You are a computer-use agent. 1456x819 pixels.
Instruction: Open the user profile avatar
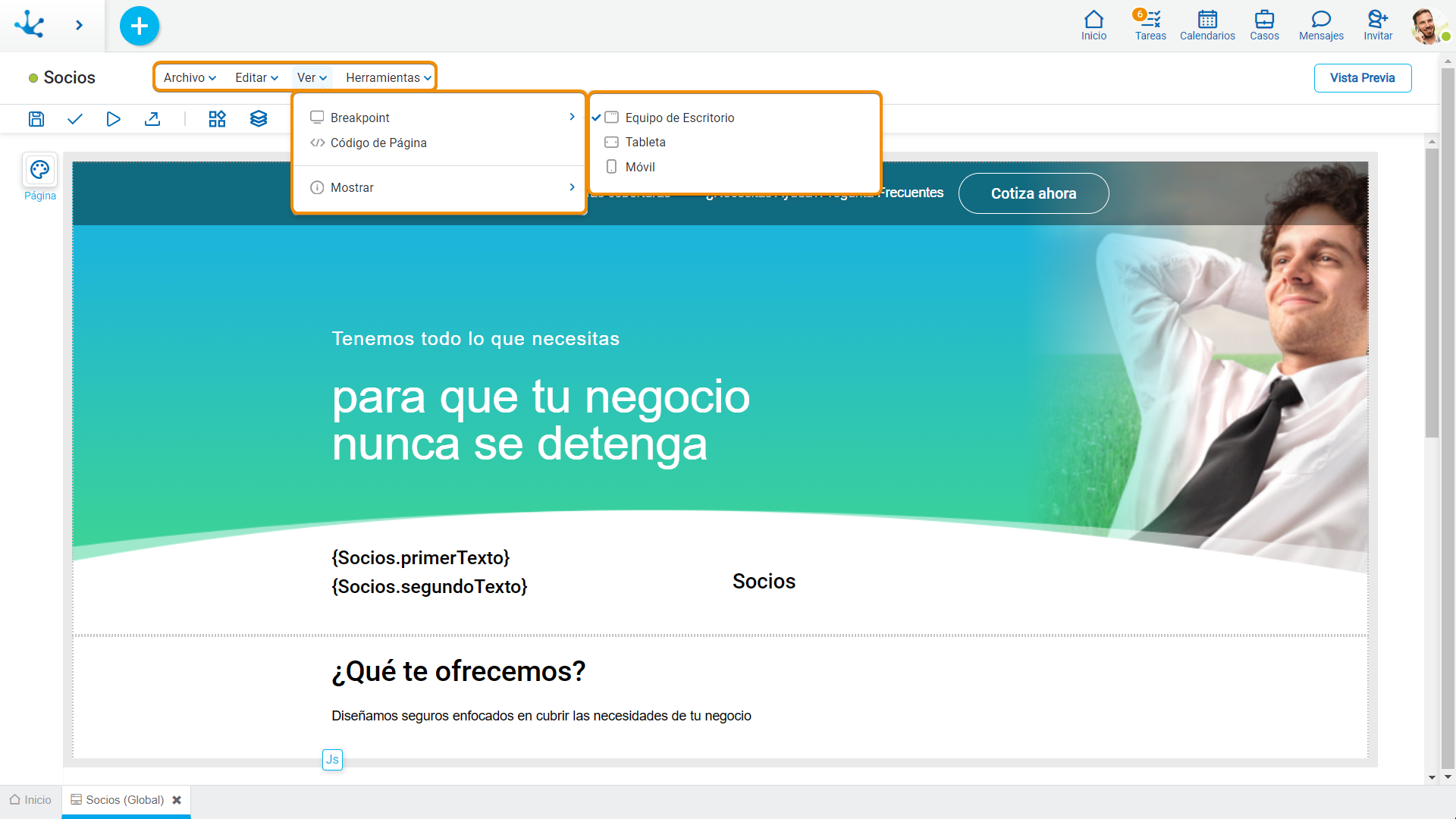tap(1429, 26)
